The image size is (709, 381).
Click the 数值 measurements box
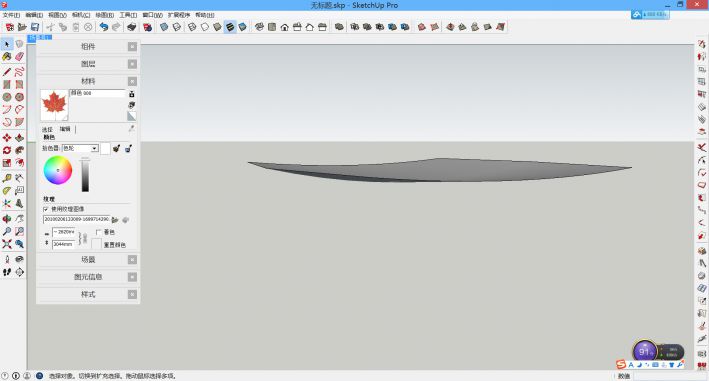click(670, 376)
